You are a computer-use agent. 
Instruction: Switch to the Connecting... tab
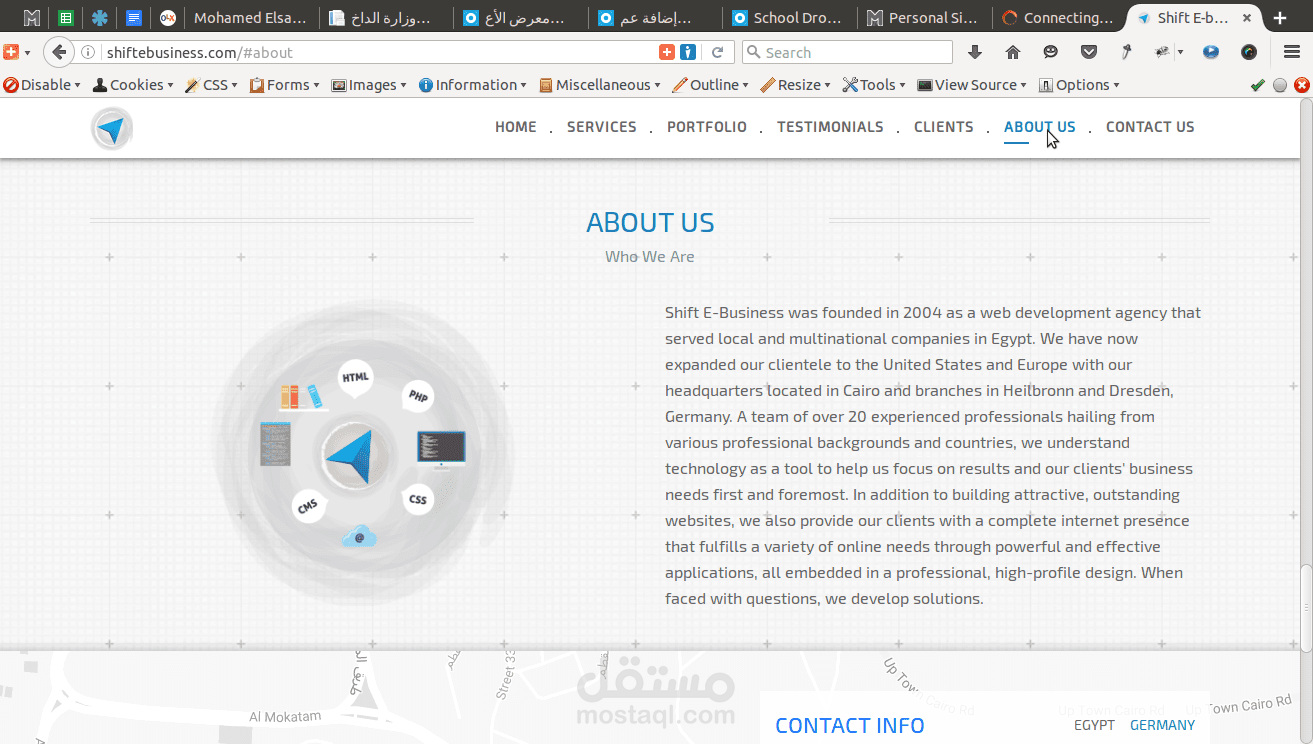pos(1057,18)
